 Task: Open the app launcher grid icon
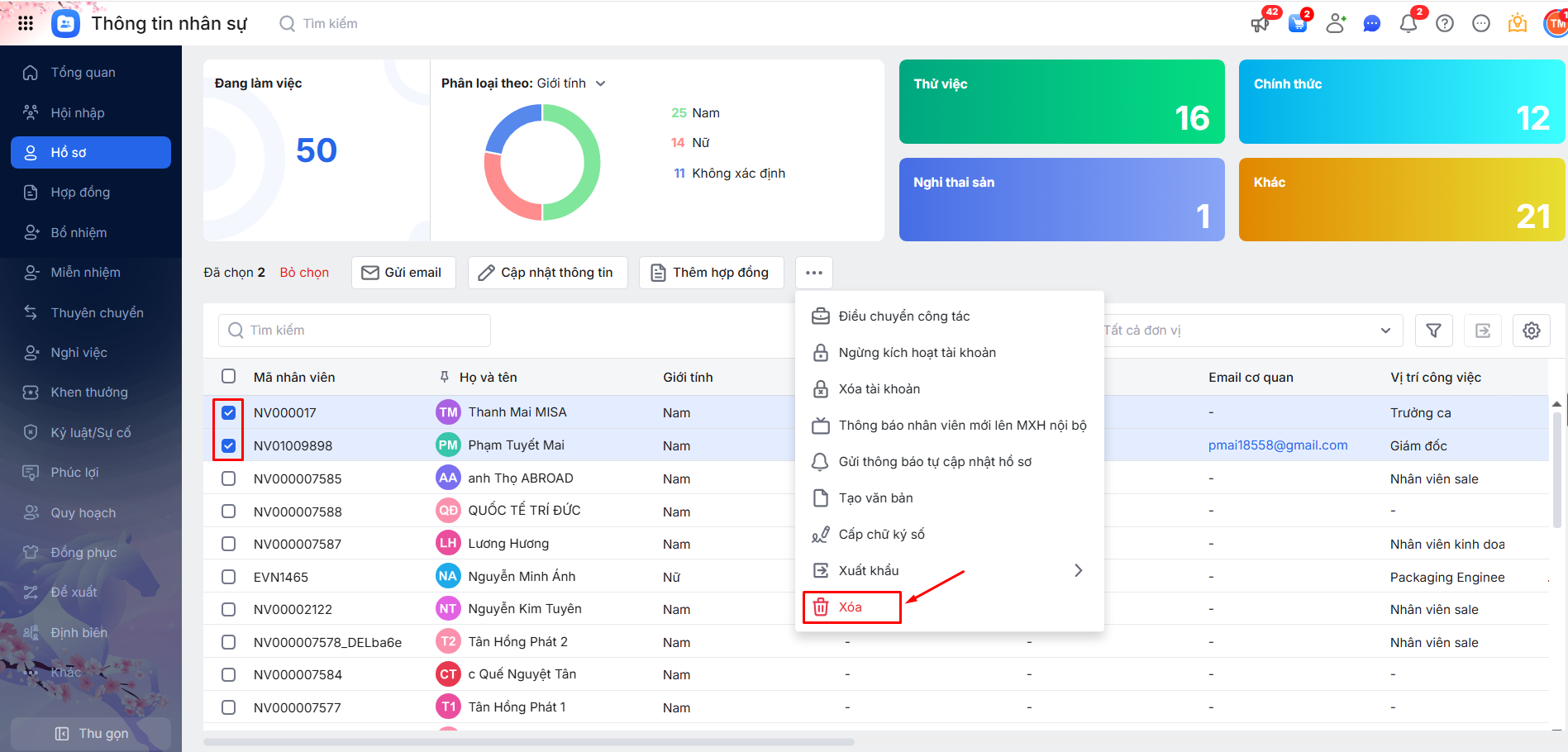pyautogui.click(x=26, y=23)
